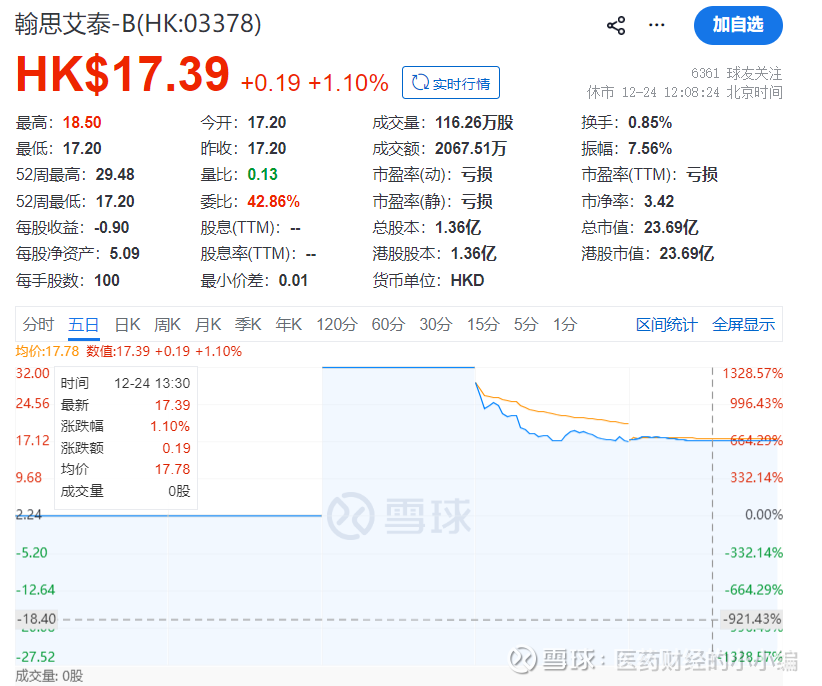Select the 月K chart tab
This screenshot has width=822, height=686.
[208, 324]
